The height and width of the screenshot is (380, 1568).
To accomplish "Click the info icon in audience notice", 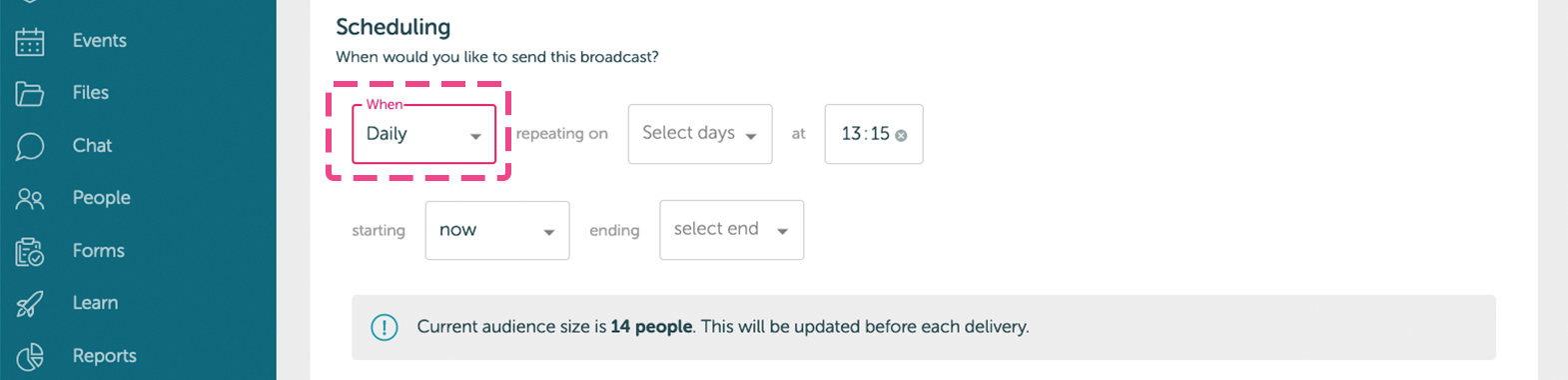I will point(385,327).
